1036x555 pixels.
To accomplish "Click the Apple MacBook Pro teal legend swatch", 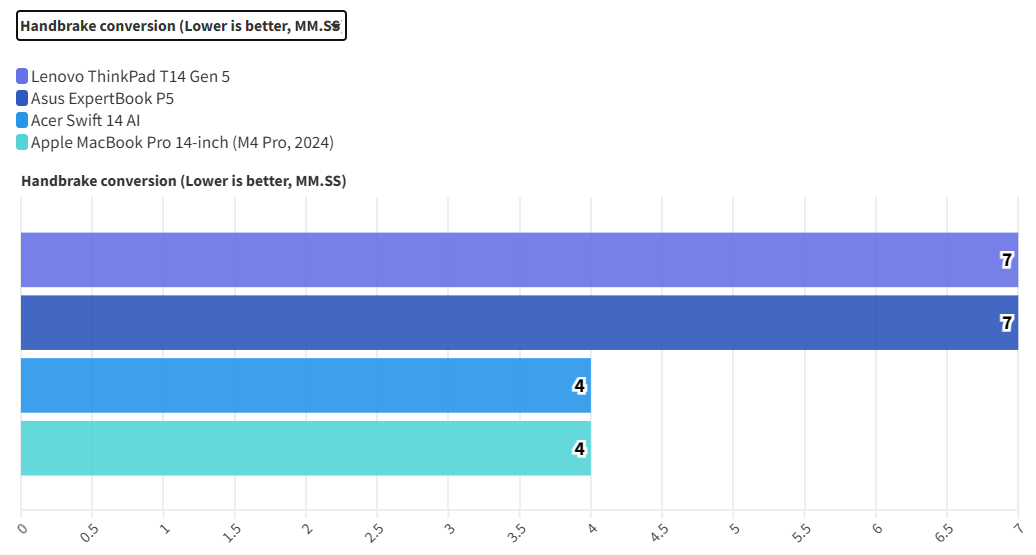I will tap(22, 142).
